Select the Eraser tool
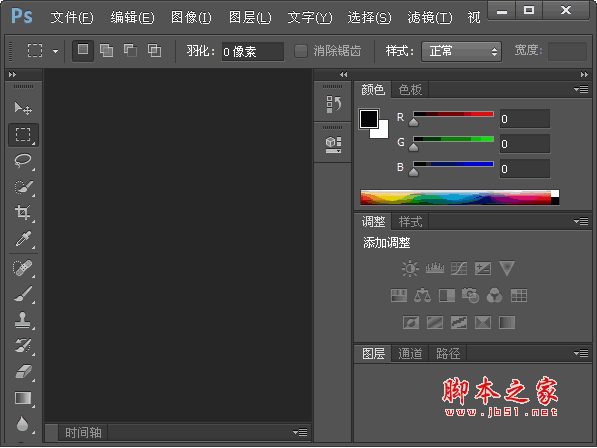The image size is (597, 448). point(23,372)
